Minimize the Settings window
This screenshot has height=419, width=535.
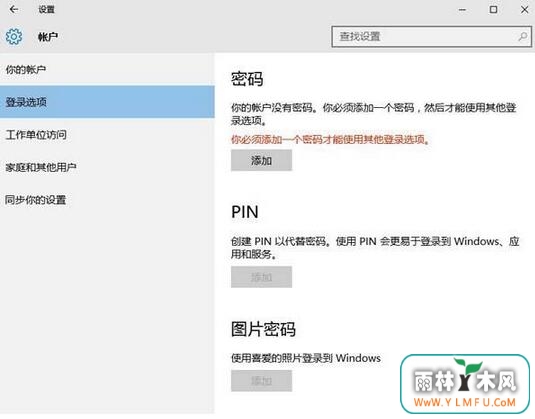click(x=462, y=10)
